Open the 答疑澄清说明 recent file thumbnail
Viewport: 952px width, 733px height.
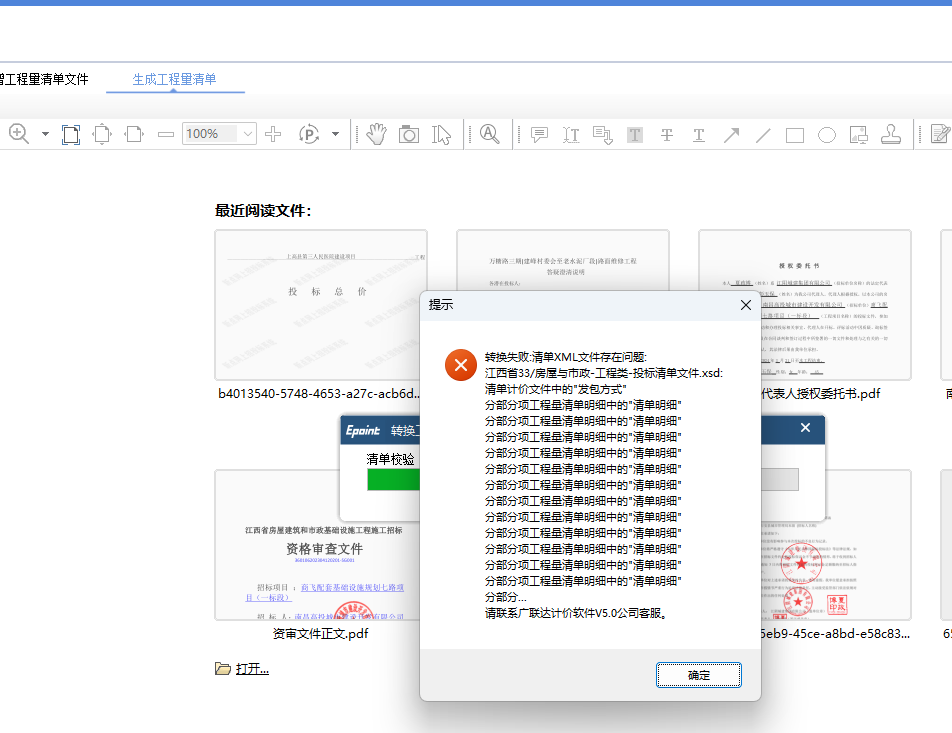(x=562, y=261)
